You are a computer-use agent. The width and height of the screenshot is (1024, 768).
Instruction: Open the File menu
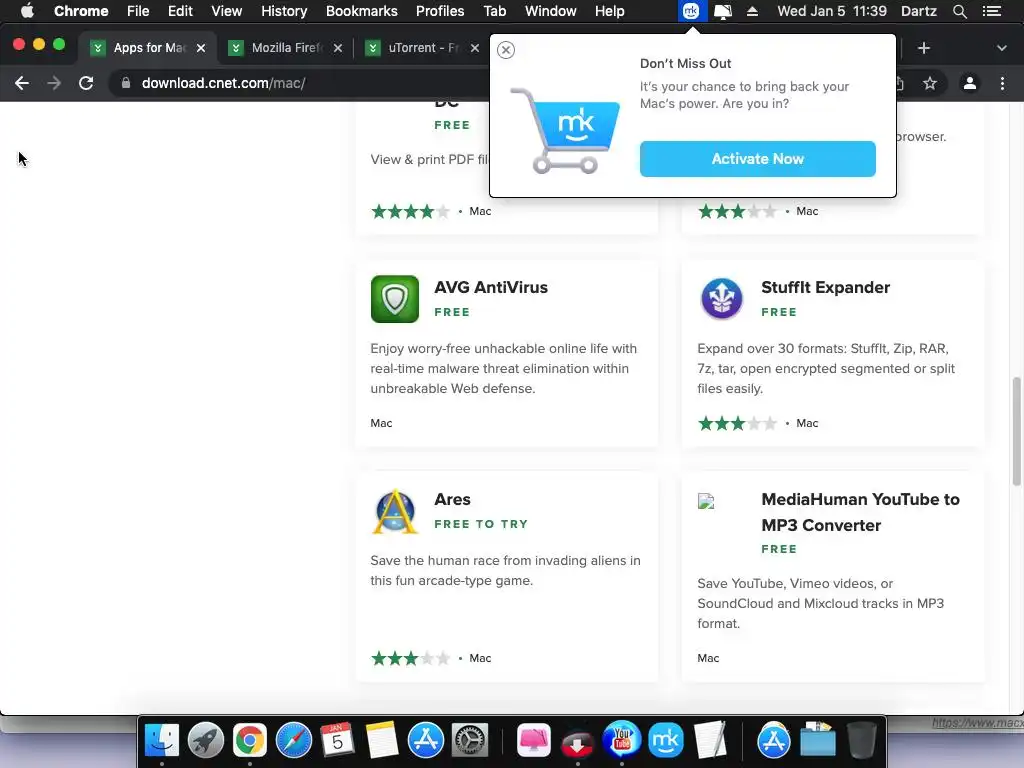click(138, 11)
